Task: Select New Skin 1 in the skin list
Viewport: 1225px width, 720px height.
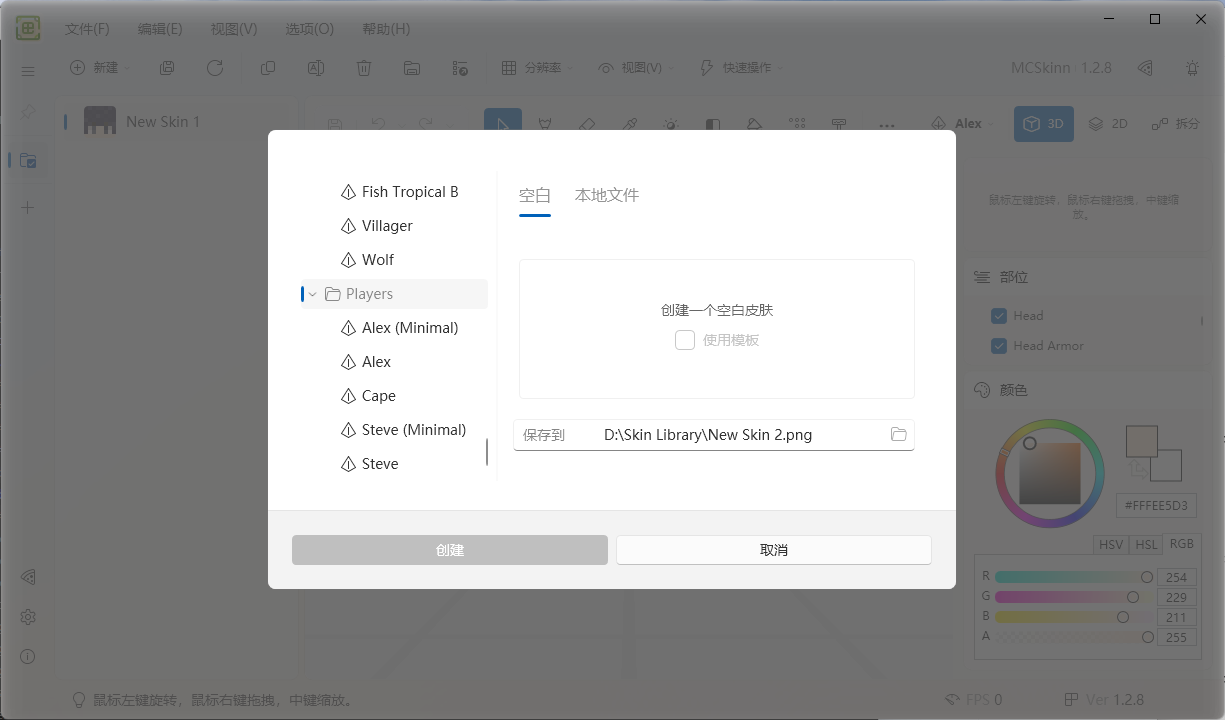Action: 180,121
